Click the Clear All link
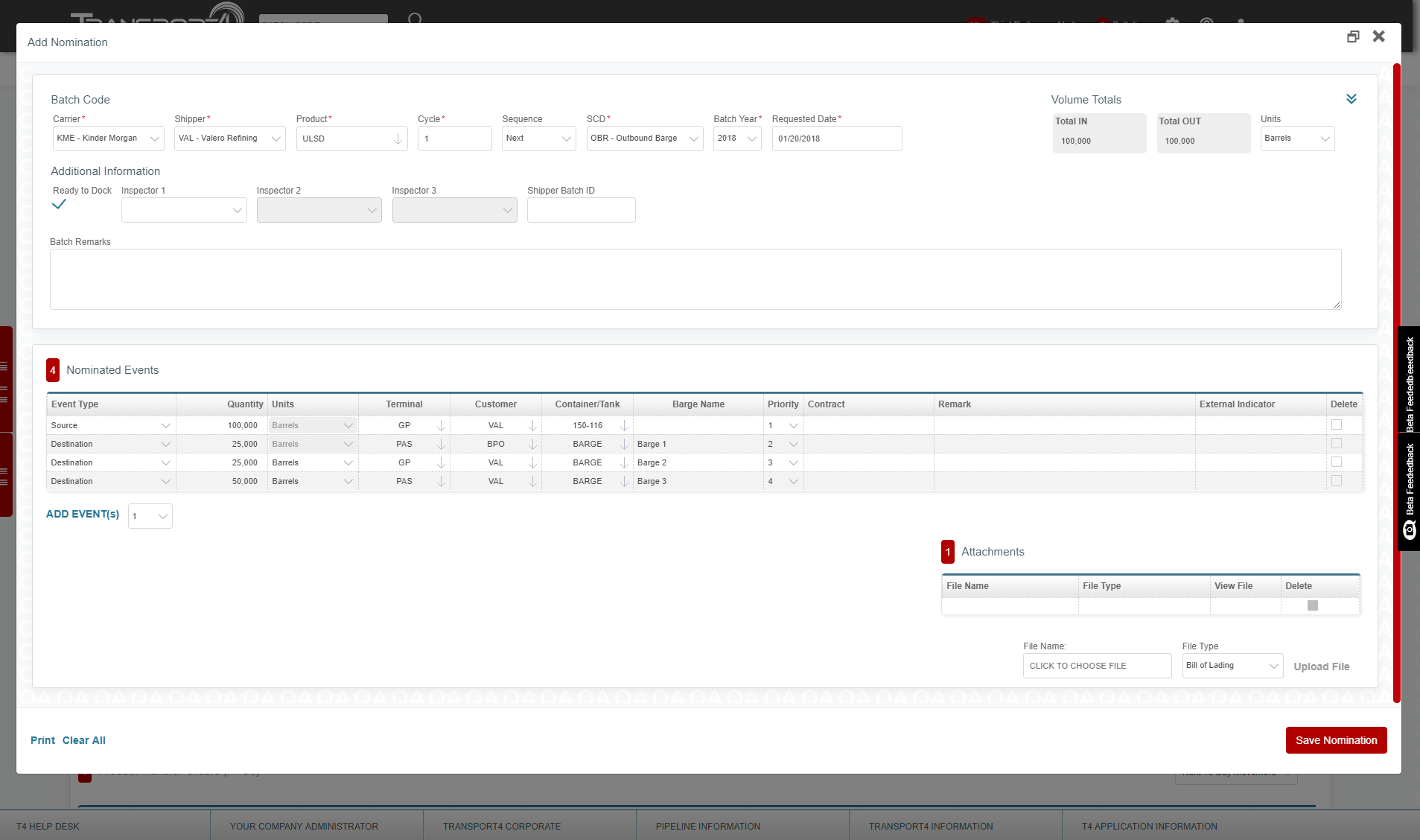Image resolution: width=1420 pixels, height=840 pixels. pyautogui.click(x=83, y=740)
